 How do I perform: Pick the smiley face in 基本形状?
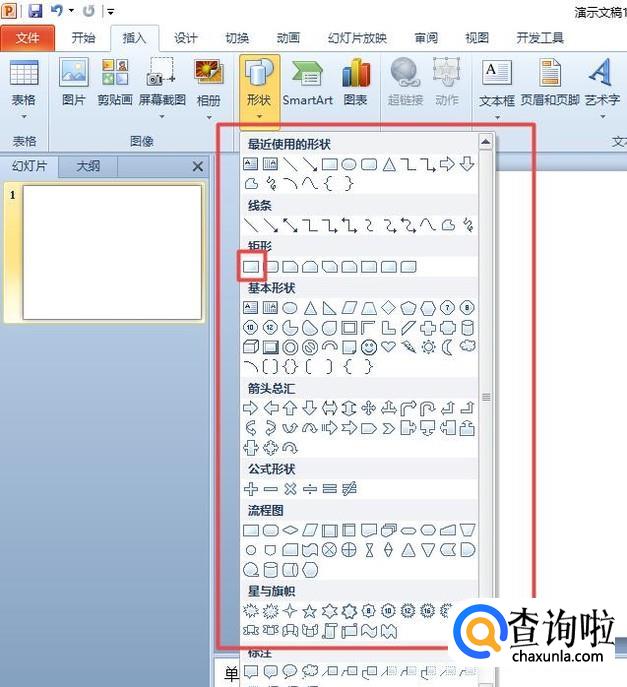(369, 347)
